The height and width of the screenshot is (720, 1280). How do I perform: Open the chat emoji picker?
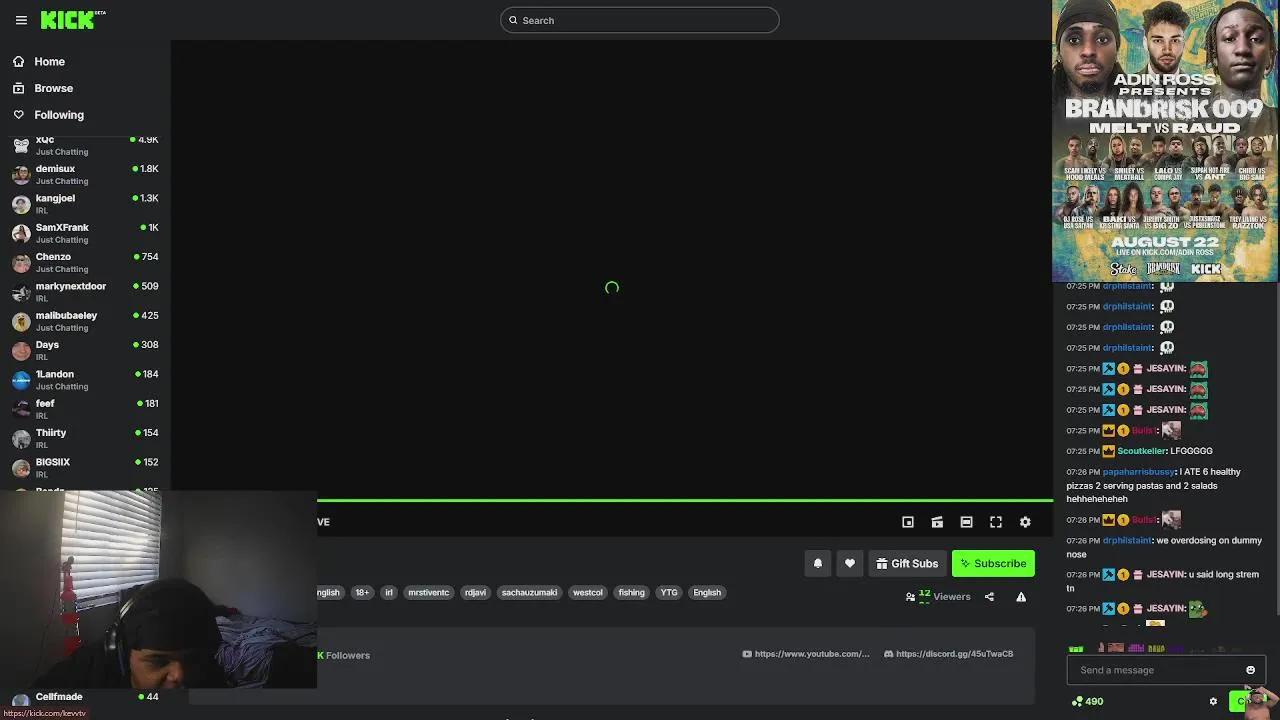(x=1250, y=670)
